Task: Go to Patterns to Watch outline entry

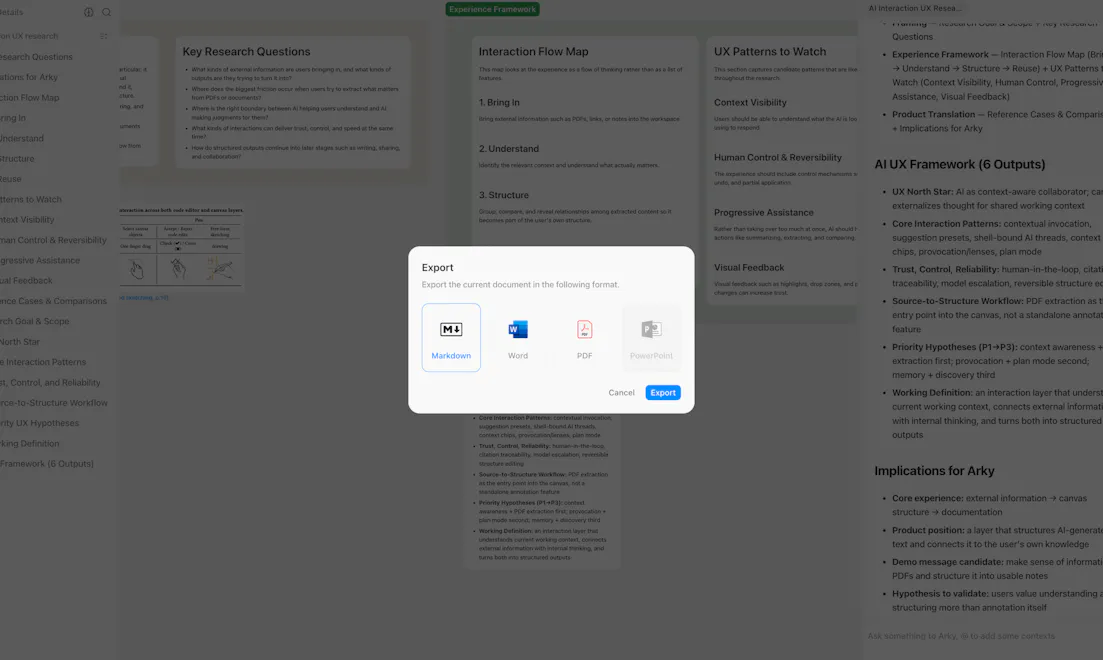Action: tap(31, 199)
